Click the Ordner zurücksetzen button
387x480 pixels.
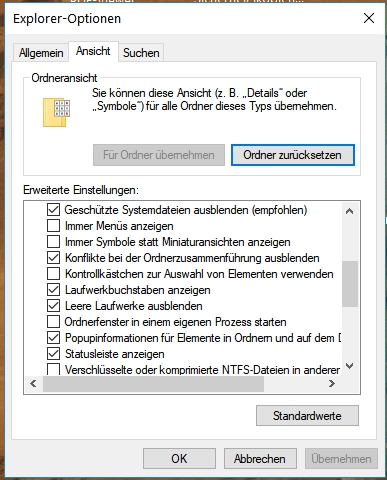pyautogui.click(x=293, y=155)
